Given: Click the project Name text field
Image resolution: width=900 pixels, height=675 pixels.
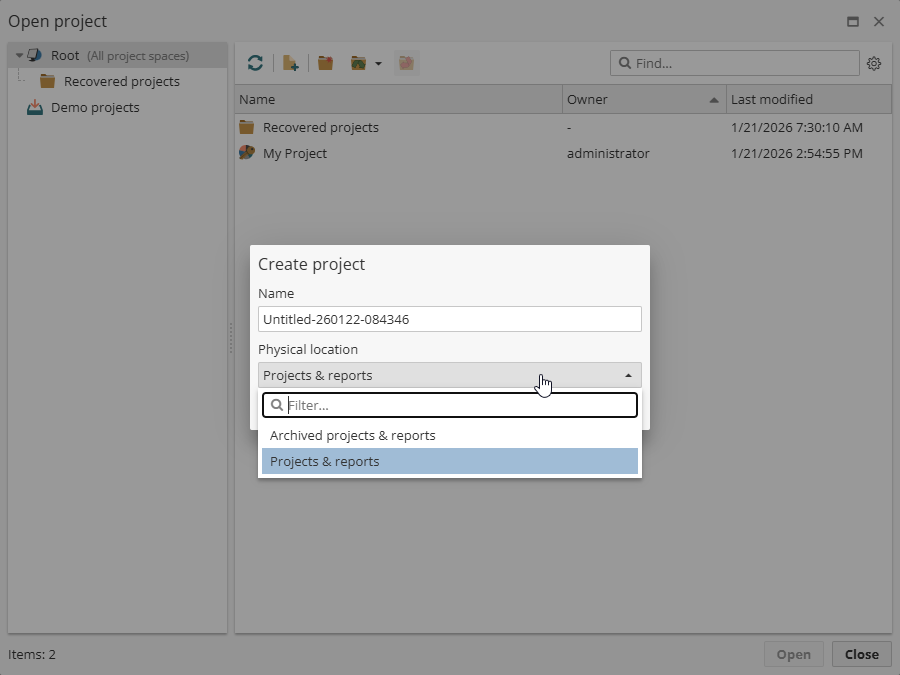Looking at the screenshot, I should (x=449, y=319).
